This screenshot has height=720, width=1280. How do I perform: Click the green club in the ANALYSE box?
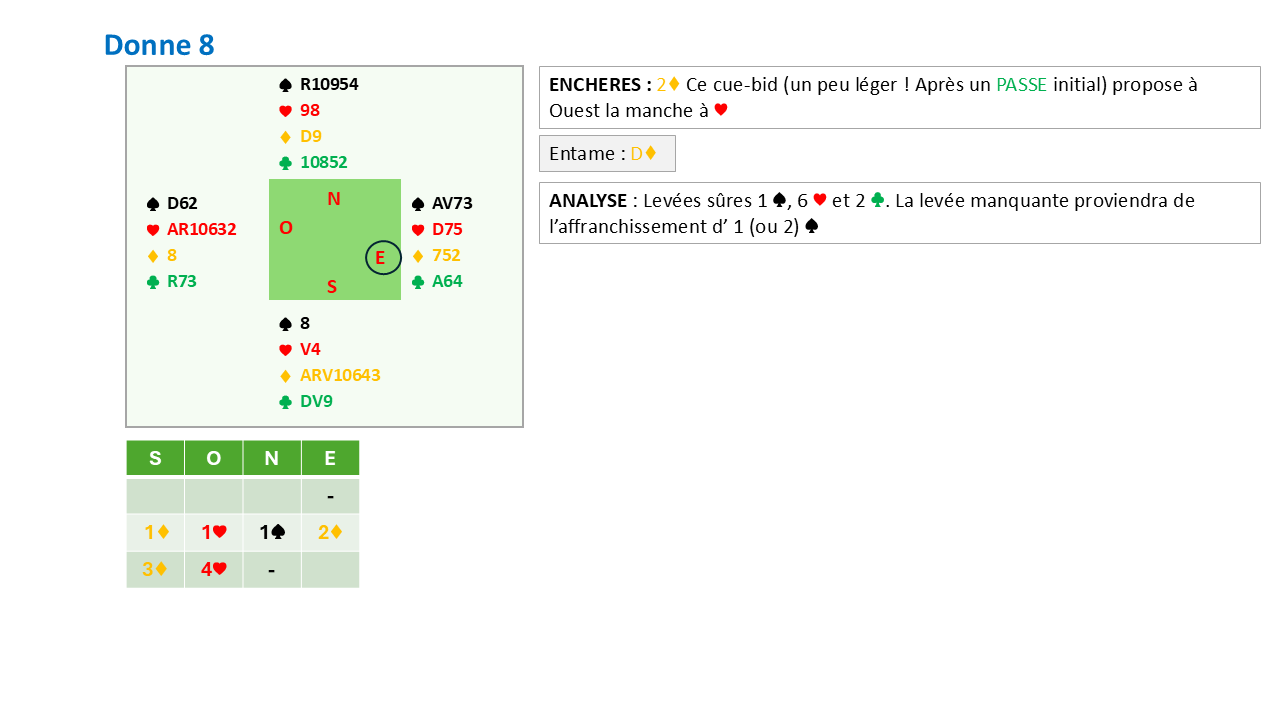877,201
